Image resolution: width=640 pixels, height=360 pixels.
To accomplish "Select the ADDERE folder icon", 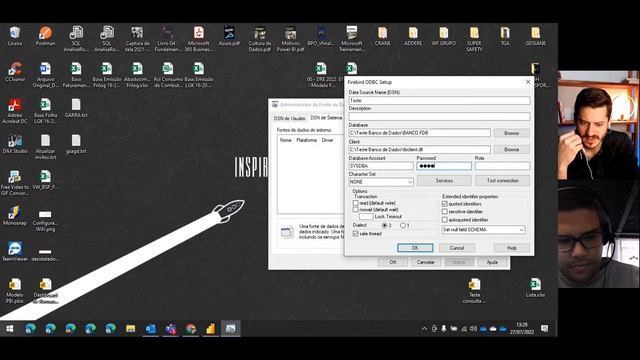I will point(413,36).
